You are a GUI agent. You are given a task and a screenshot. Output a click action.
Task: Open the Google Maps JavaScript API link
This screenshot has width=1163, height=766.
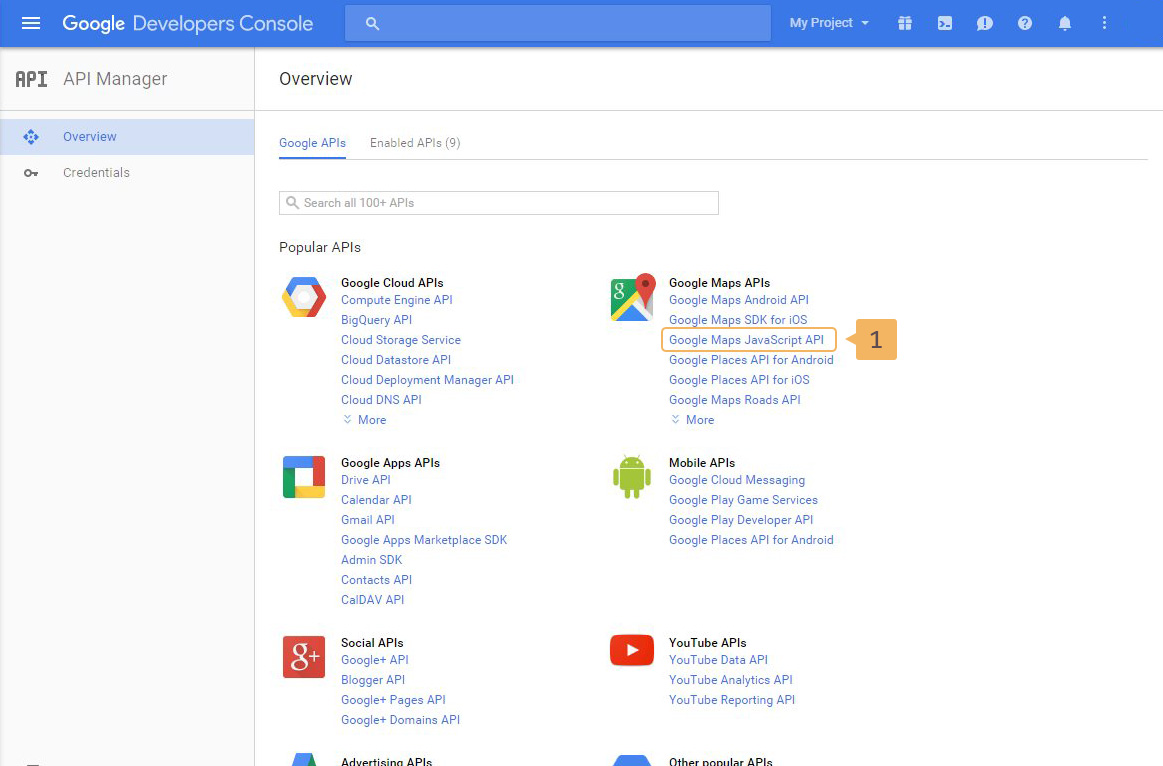click(x=746, y=340)
